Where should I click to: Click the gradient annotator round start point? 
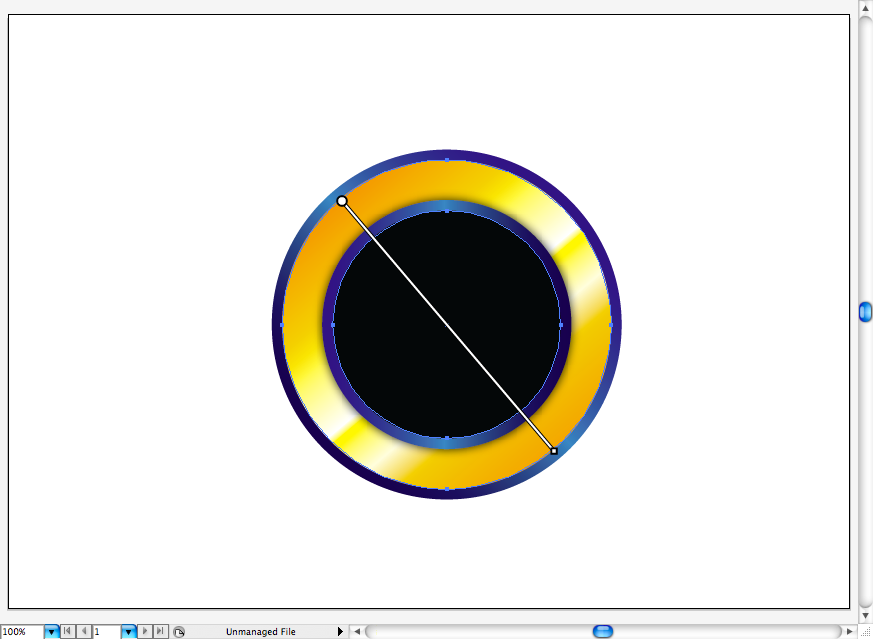click(342, 201)
